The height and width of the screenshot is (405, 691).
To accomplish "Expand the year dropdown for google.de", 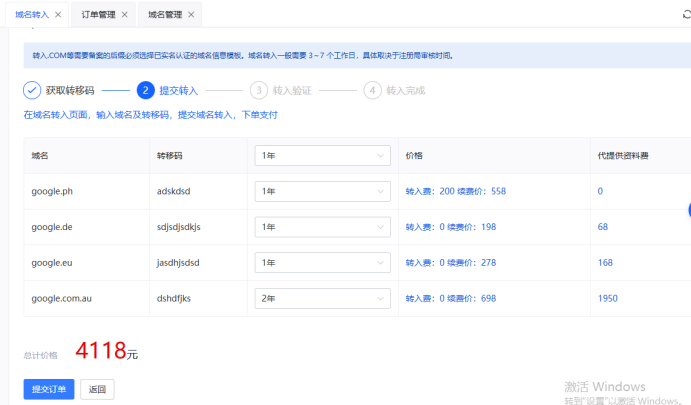I will [x=322, y=227].
